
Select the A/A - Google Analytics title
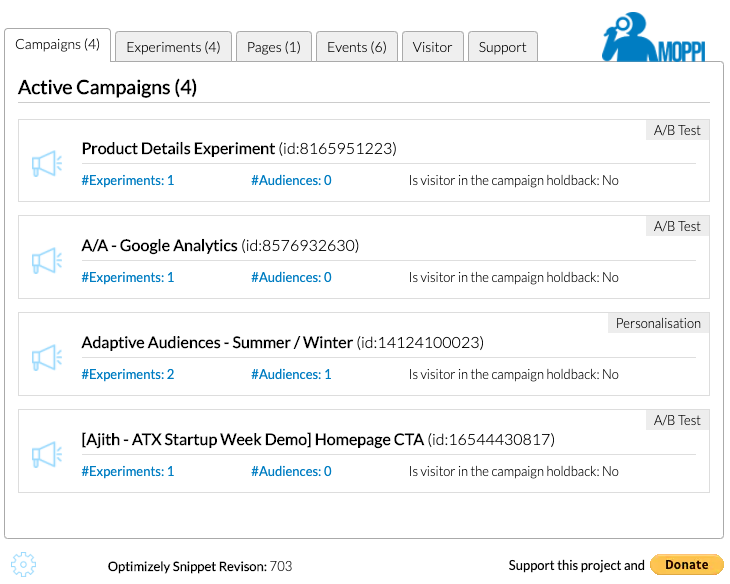(x=160, y=245)
